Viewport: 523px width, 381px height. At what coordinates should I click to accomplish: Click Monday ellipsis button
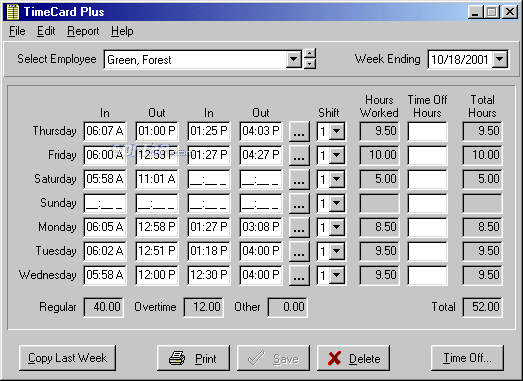(x=299, y=228)
